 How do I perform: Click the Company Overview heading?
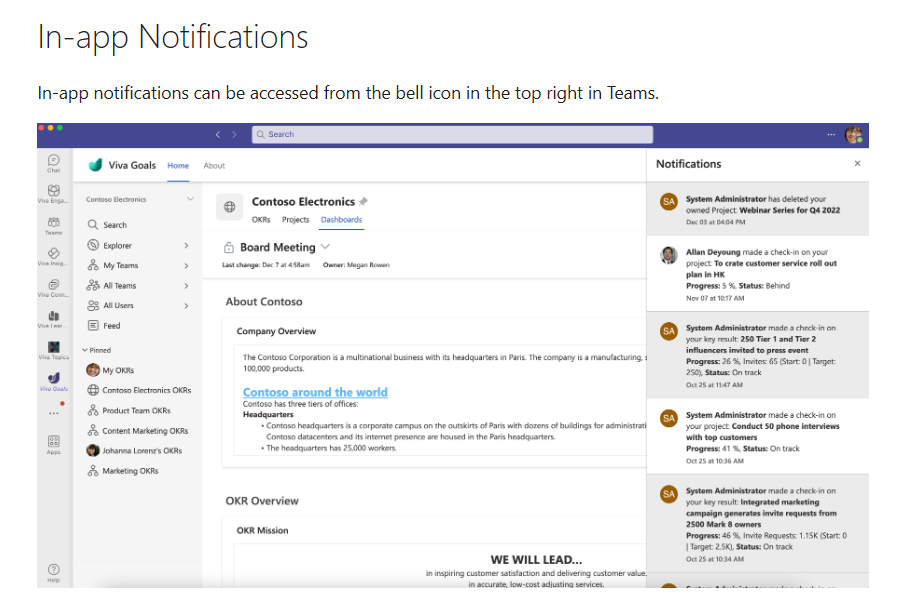click(276, 331)
